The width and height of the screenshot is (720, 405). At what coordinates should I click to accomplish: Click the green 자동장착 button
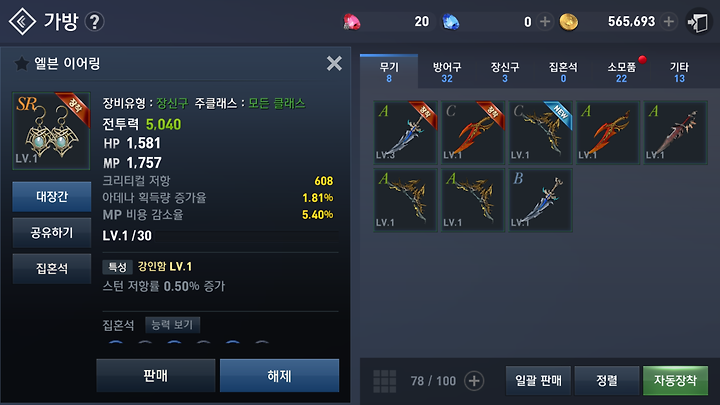(x=675, y=381)
